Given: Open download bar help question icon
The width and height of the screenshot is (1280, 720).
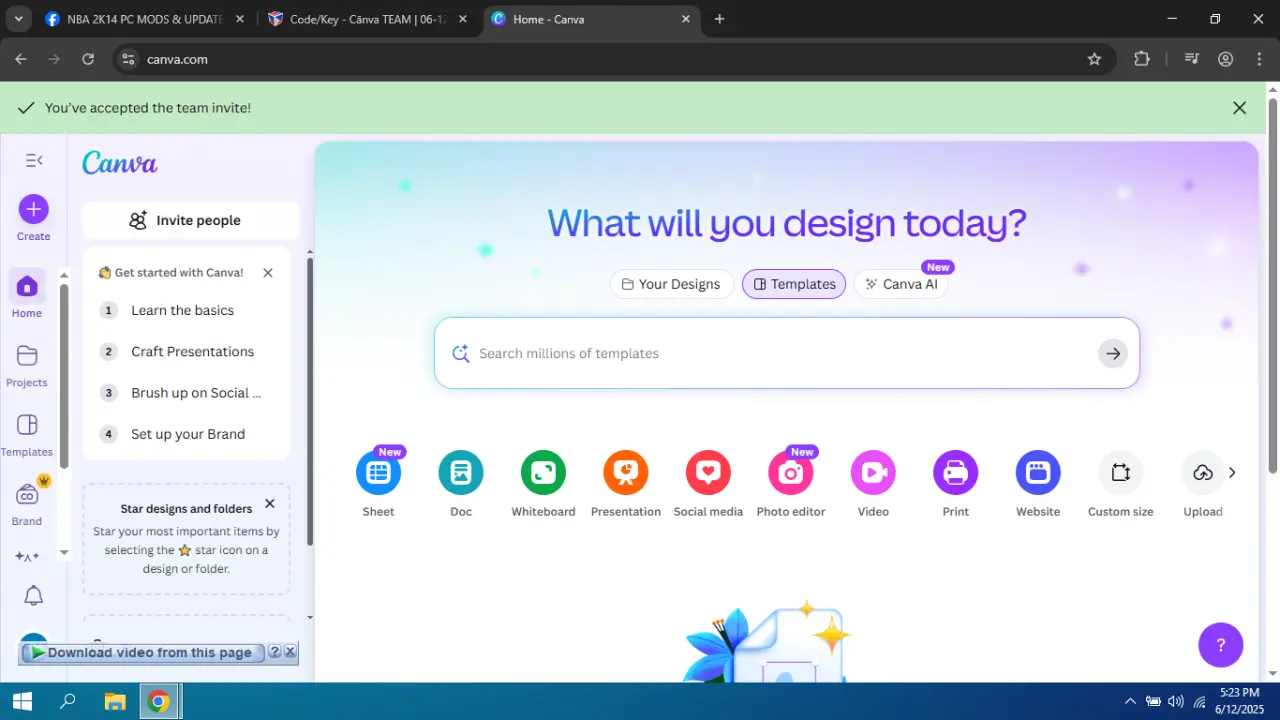Looking at the screenshot, I should 275,652.
